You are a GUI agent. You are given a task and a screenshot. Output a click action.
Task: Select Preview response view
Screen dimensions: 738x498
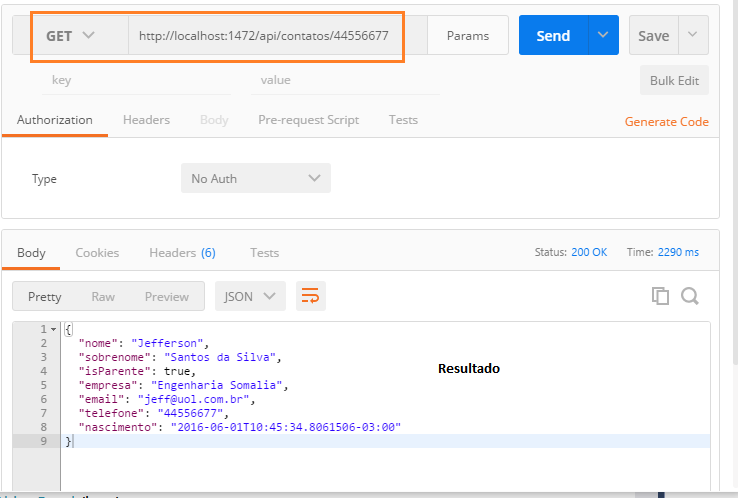(x=167, y=297)
